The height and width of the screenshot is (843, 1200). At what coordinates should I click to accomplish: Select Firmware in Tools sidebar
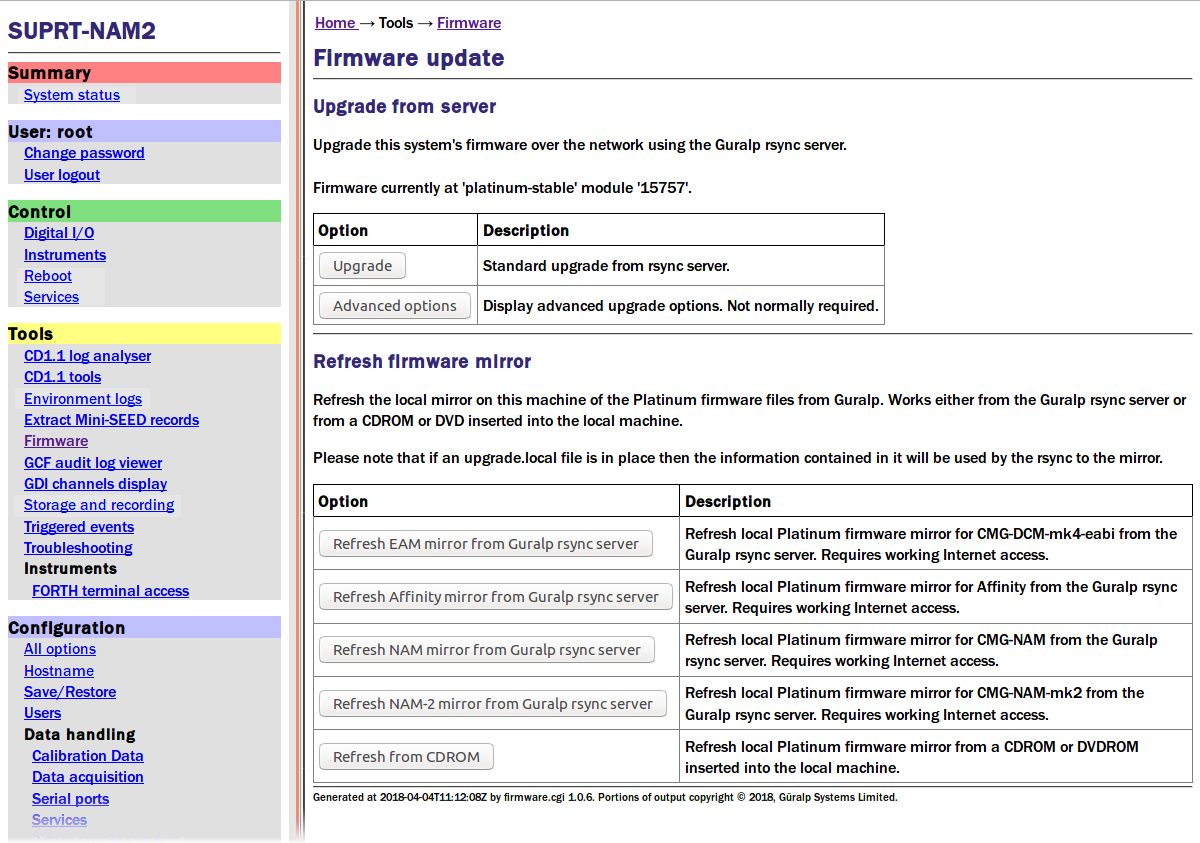pos(56,441)
